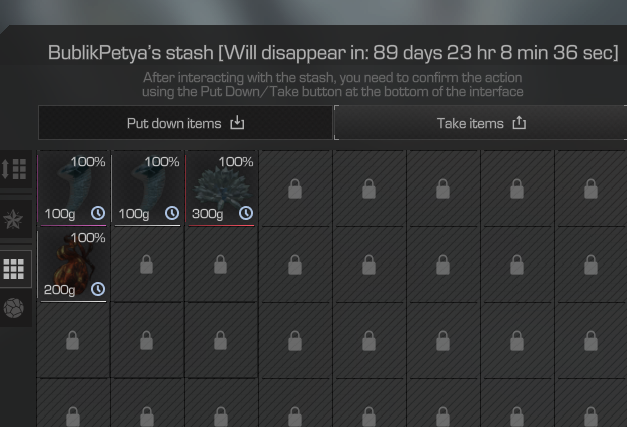
Task: Select the star category filter icon
Action: (x=13, y=219)
